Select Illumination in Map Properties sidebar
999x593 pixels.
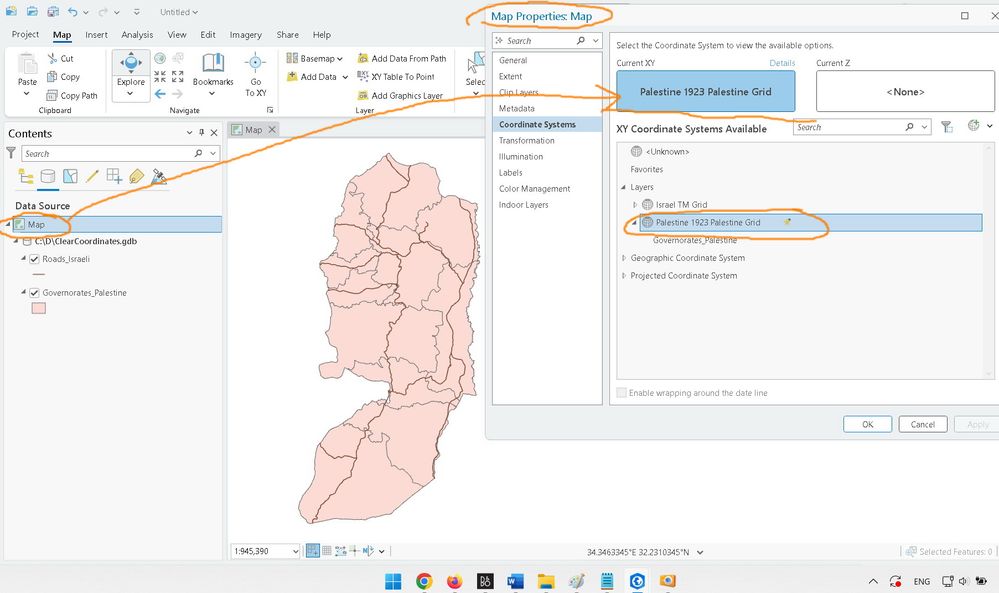click(x=521, y=157)
